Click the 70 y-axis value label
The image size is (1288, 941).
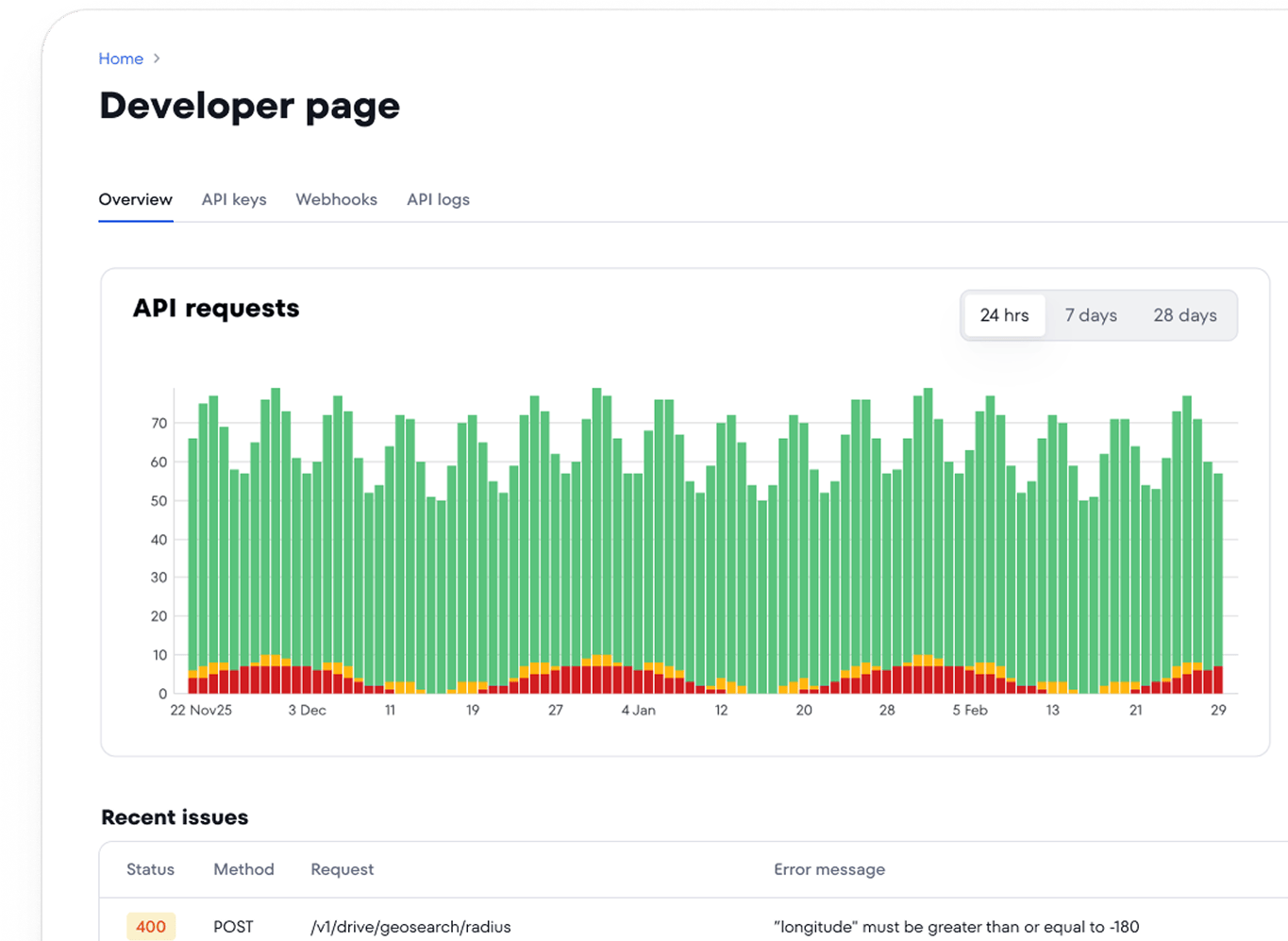pyautogui.click(x=159, y=423)
